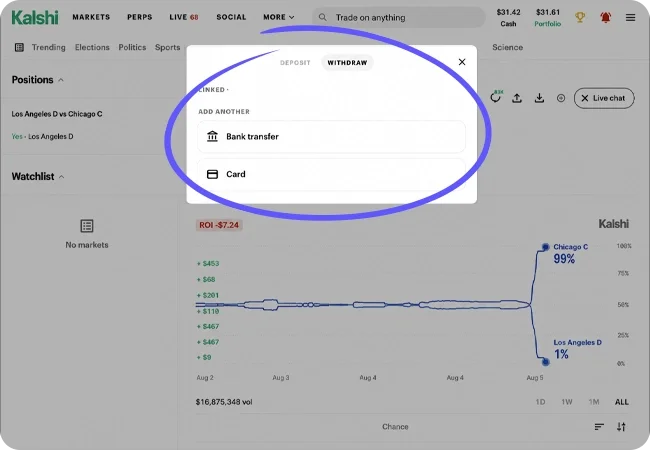Switch to the Deposit tab
Screen dimensions: 650x450
pos(295,63)
